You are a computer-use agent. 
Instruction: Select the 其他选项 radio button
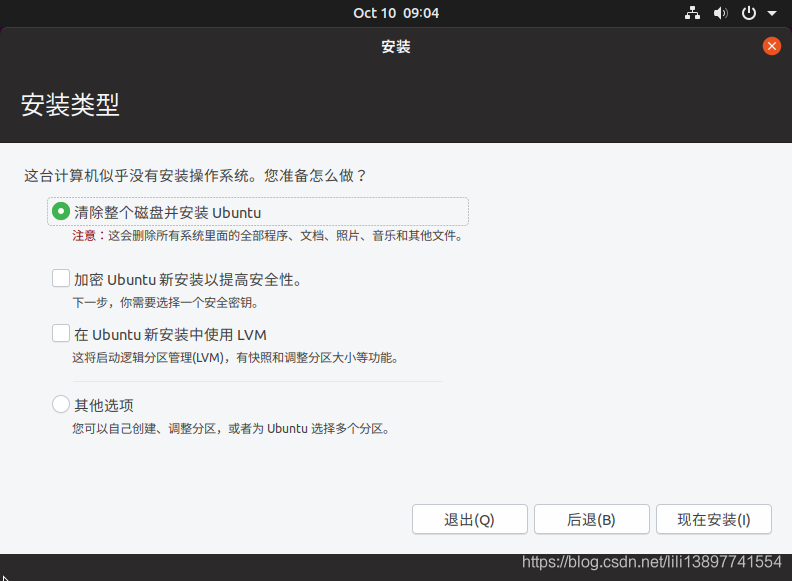(61, 404)
